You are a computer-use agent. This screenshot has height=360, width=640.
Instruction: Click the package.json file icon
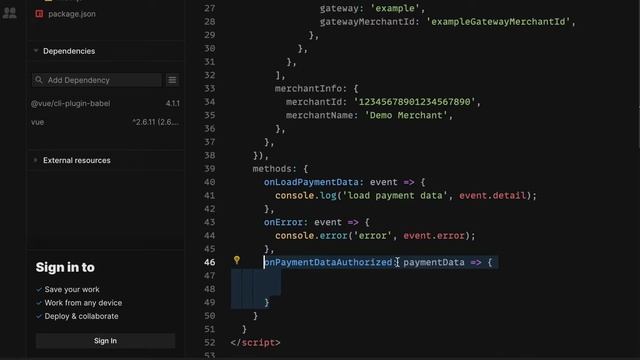[x=39, y=14]
